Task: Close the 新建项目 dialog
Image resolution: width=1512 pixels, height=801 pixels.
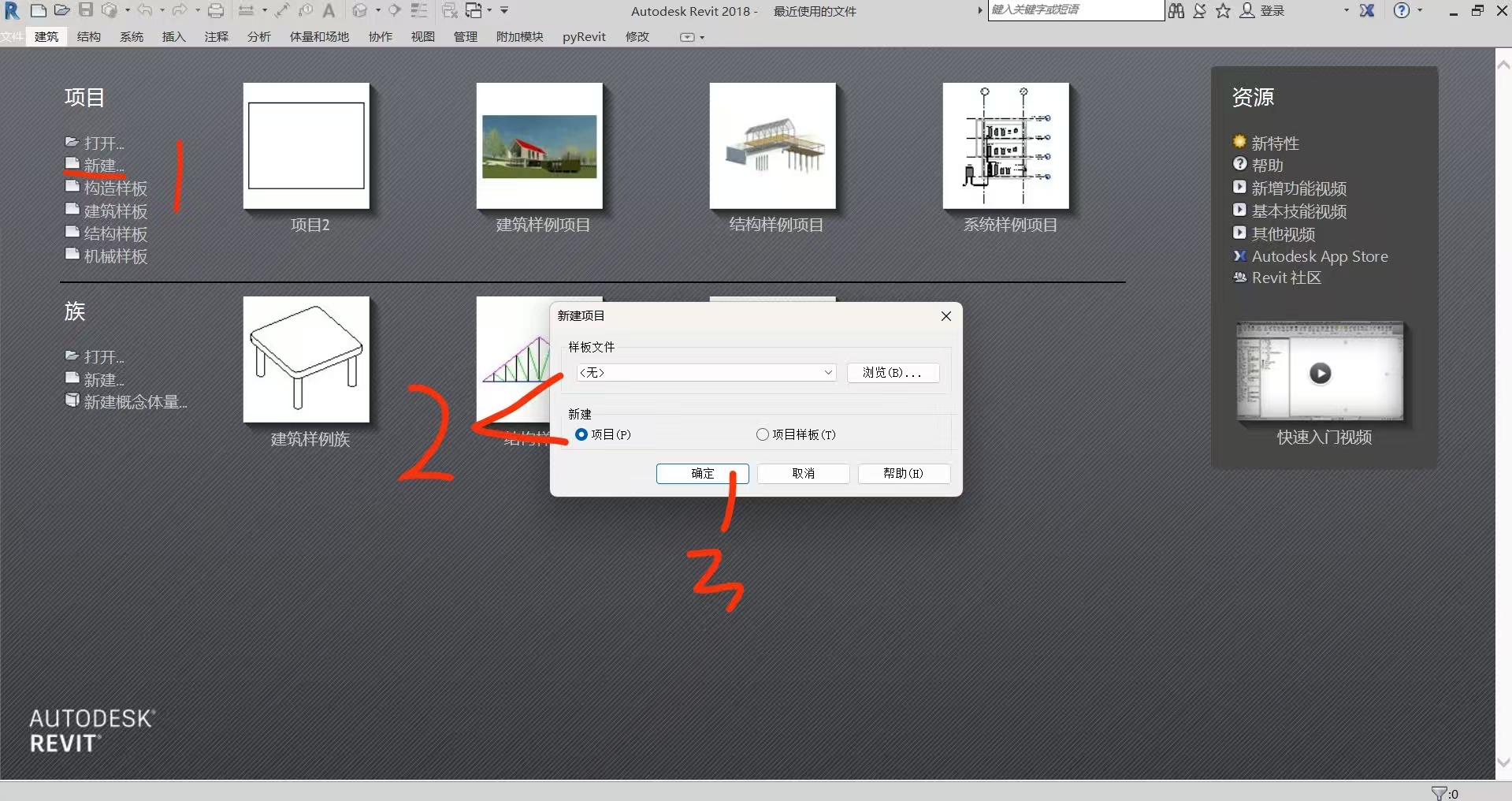Action: [946, 316]
